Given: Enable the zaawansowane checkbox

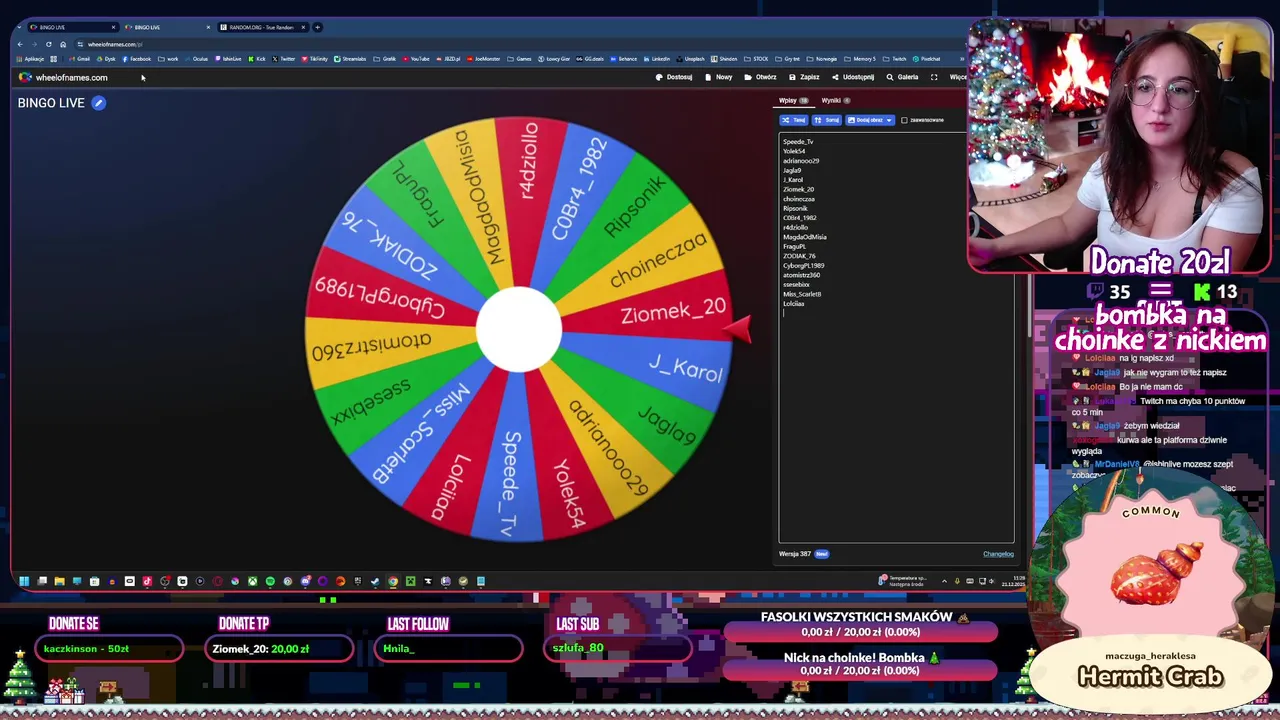Looking at the screenshot, I should [x=904, y=120].
